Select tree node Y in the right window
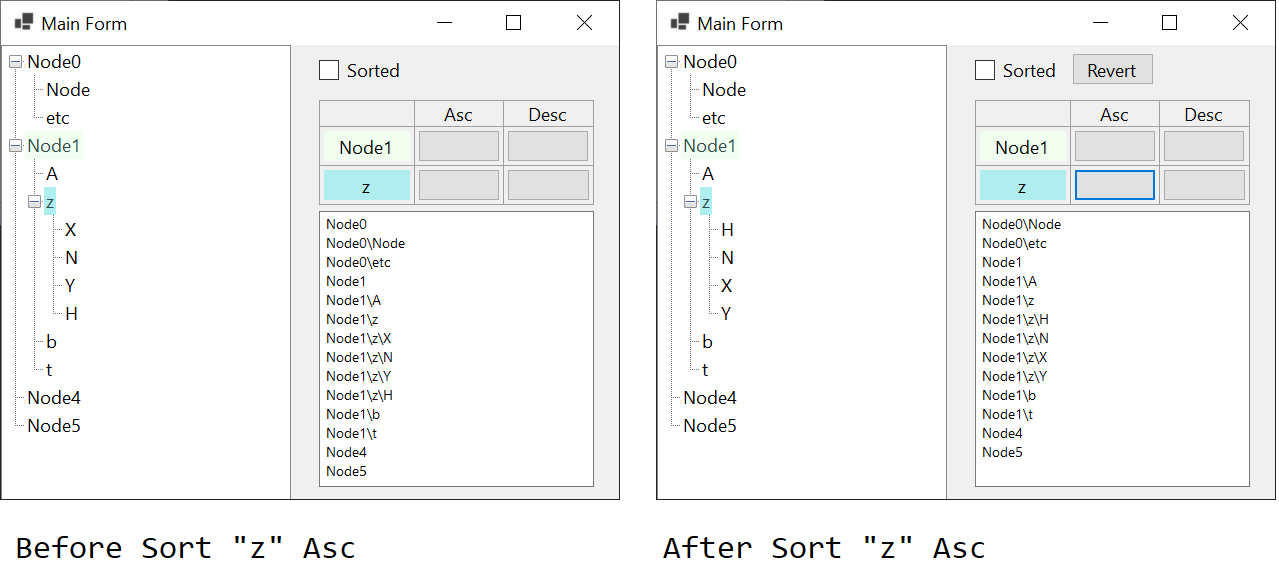 726,314
